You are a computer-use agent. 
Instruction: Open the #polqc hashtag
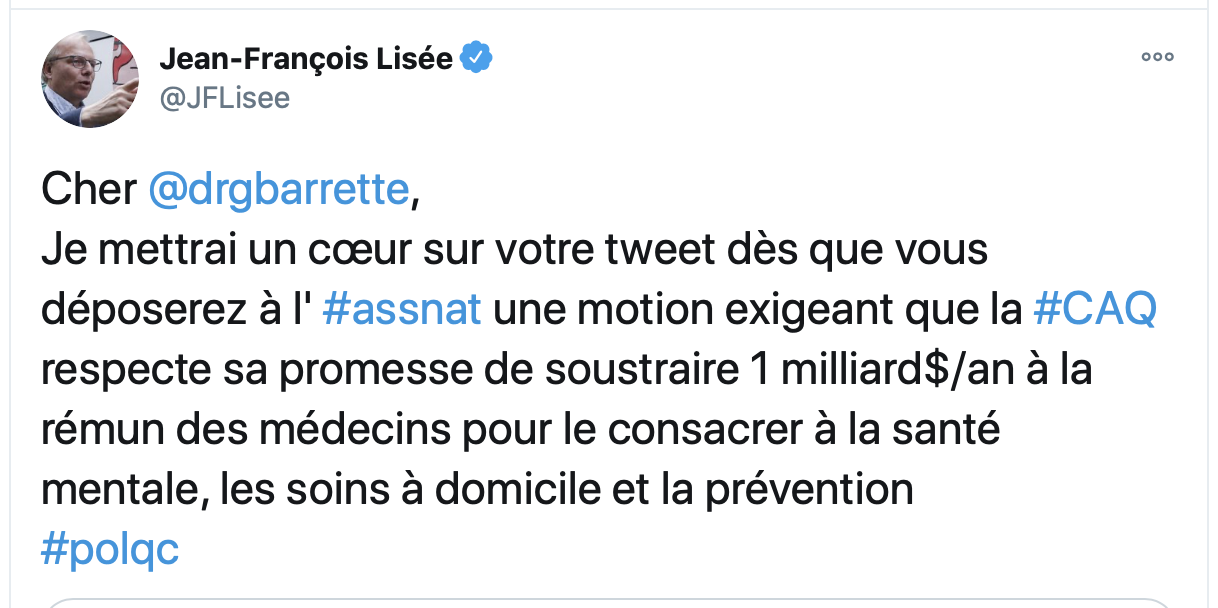click(110, 551)
